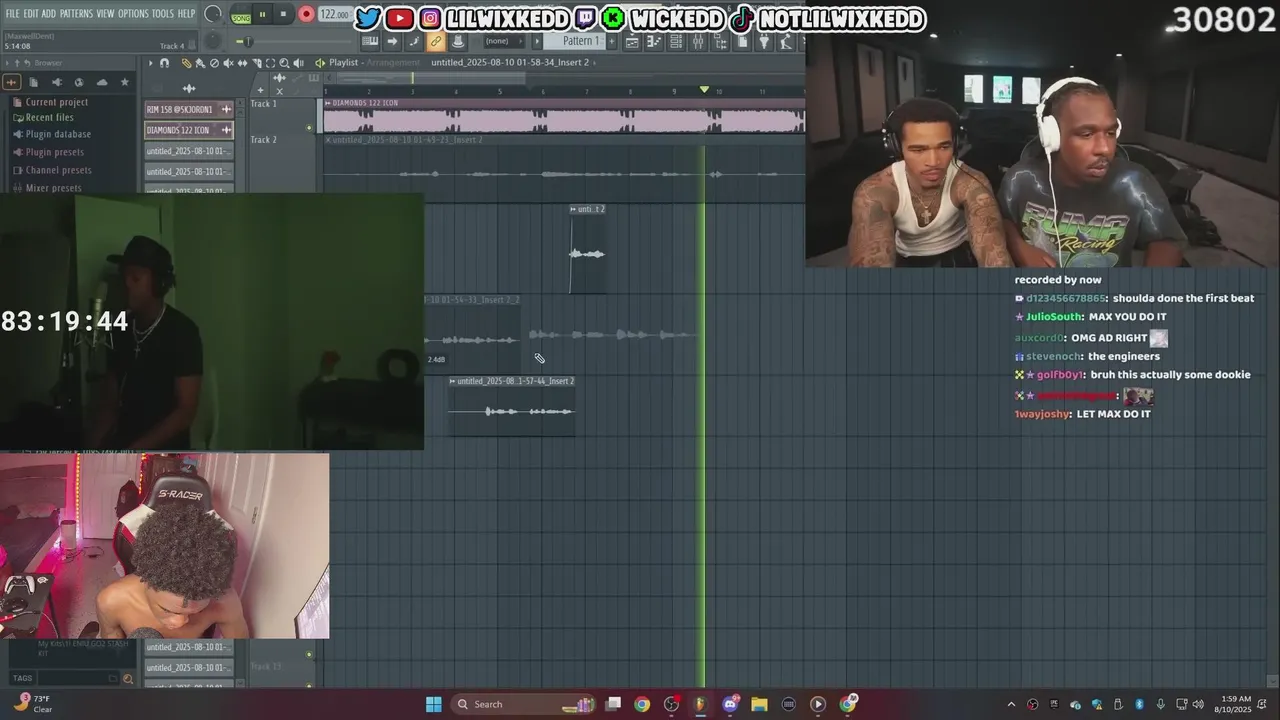The height and width of the screenshot is (720, 1280).
Task: Open the Mixer view toolbar icon
Action: point(697,41)
